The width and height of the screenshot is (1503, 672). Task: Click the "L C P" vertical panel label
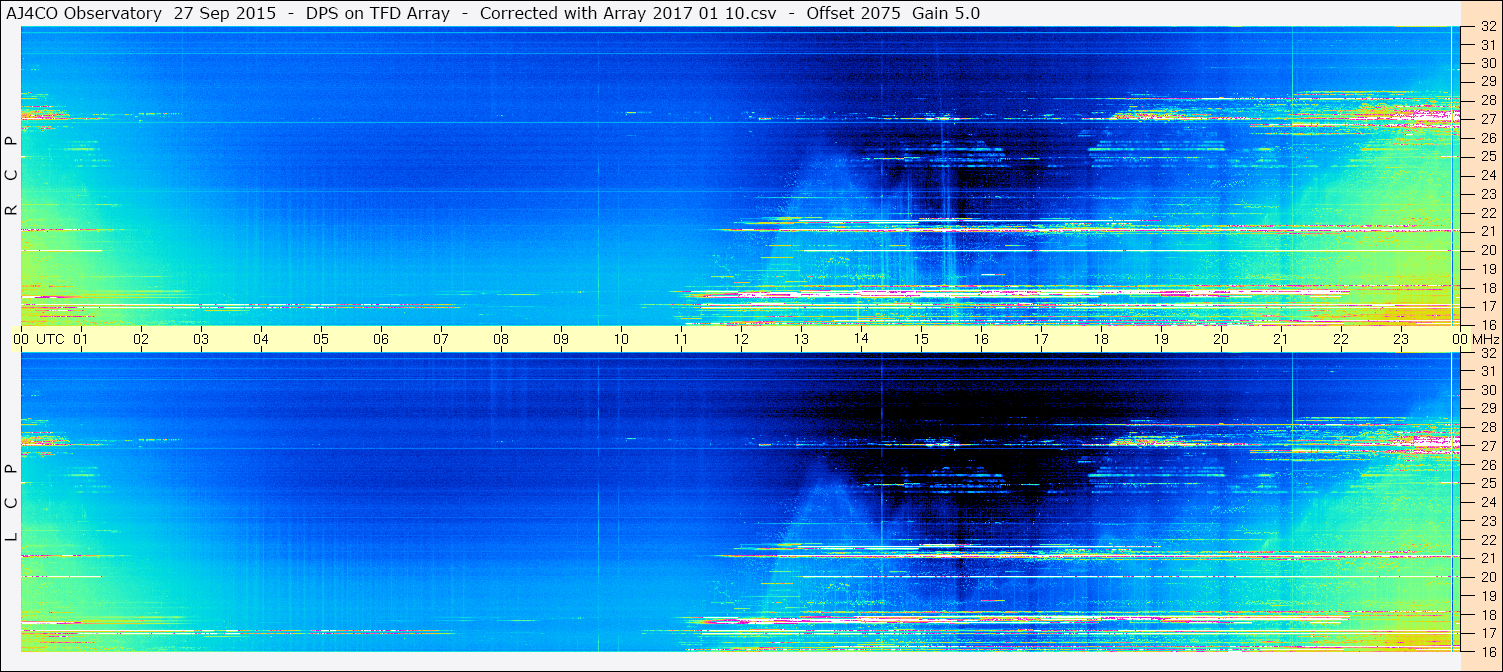[x=11, y=503]
